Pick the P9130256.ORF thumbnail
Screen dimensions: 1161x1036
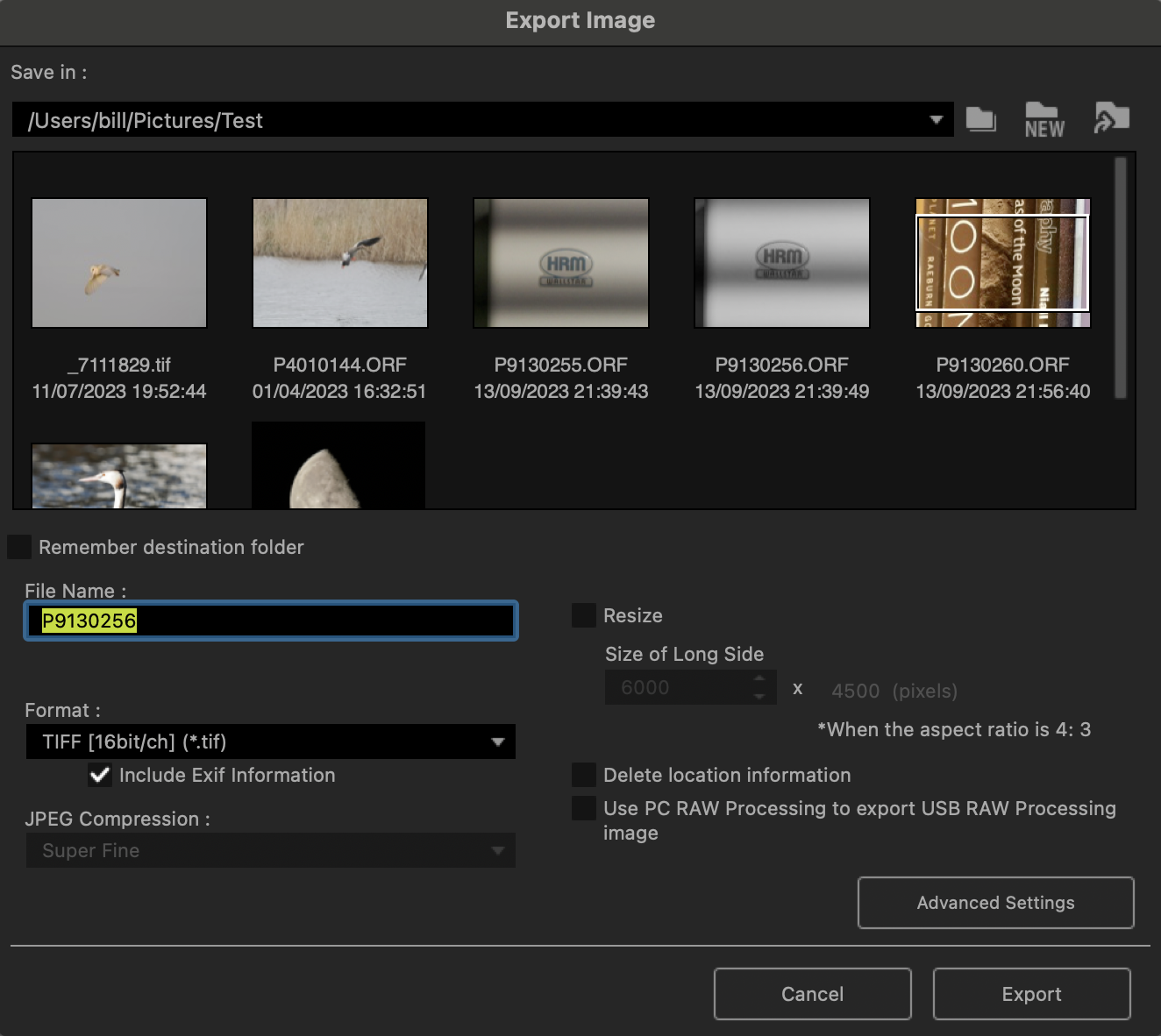pyautogui.click(x=782, y=263)
